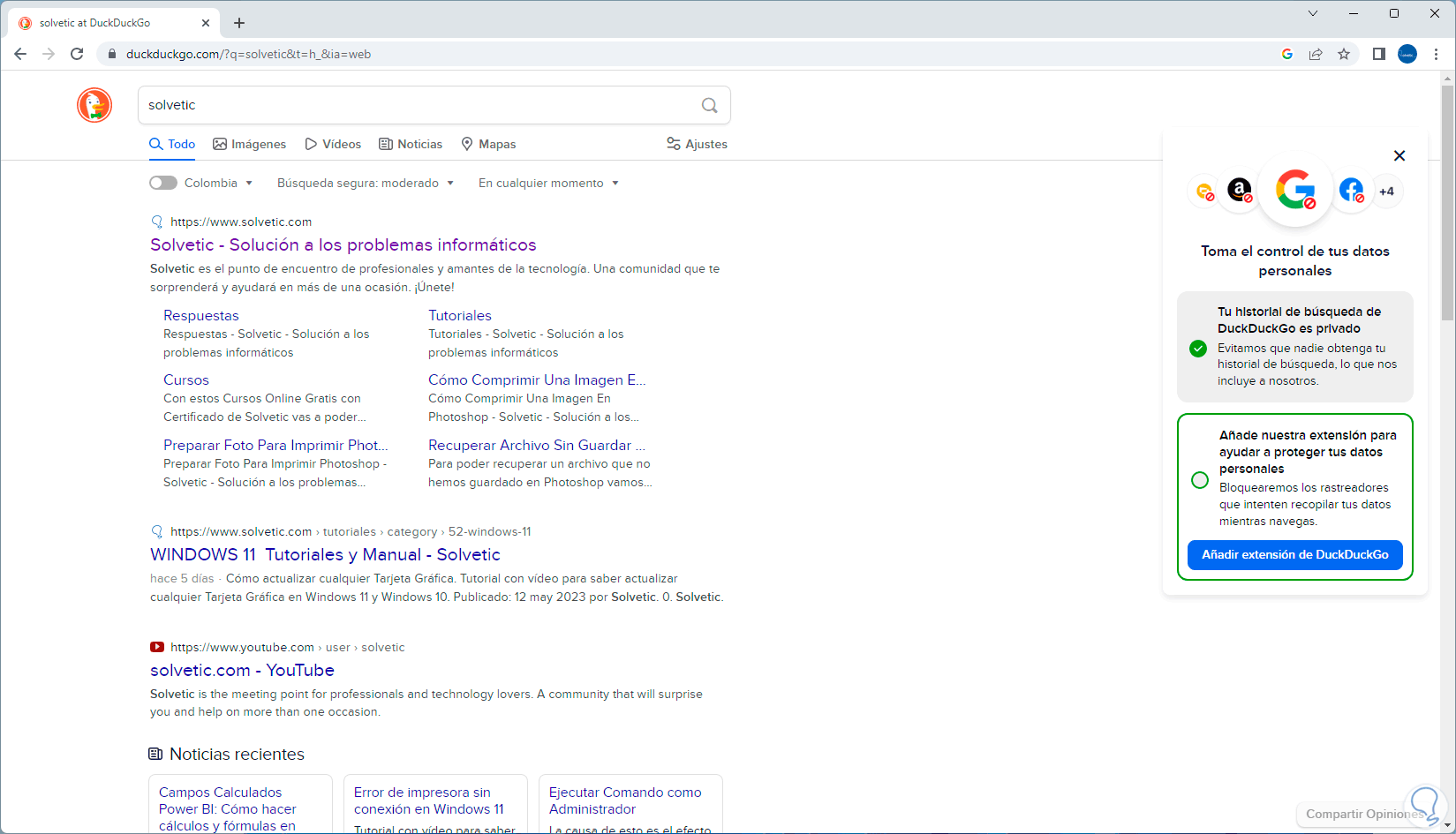
Task: Open the Chrome profile avatar
Action: coord(1407,54)
